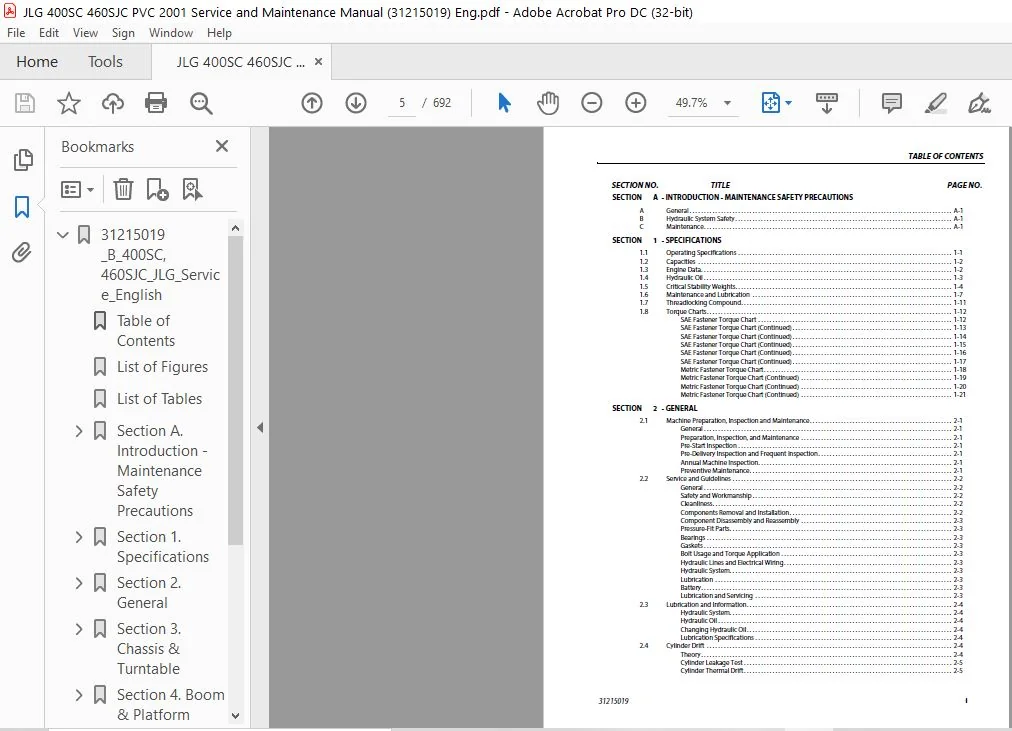The height and width of the screenshot is (731, 1012).
Task: Open List of Figures bookmark
Action: [163, 367]
